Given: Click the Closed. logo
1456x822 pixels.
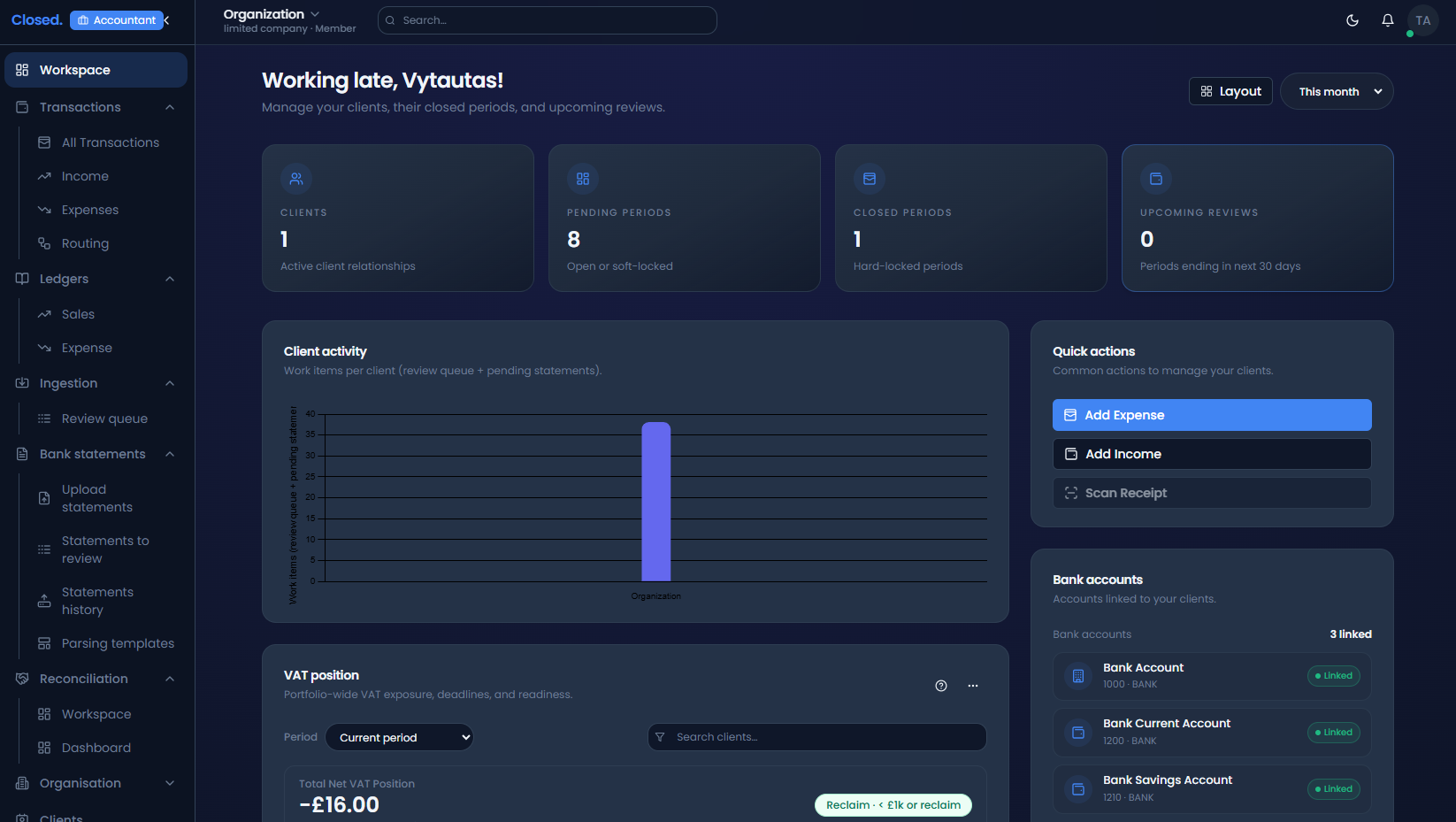Looking at the screenshot, I should point(36,19).
